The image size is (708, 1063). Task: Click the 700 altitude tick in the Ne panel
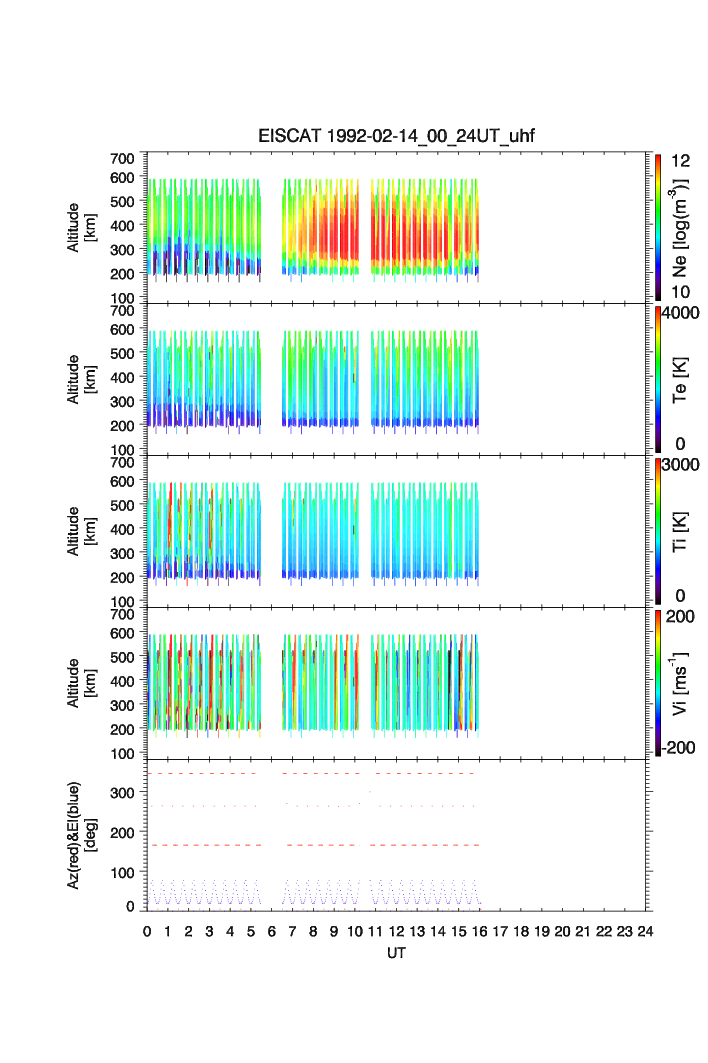(122, 158)
